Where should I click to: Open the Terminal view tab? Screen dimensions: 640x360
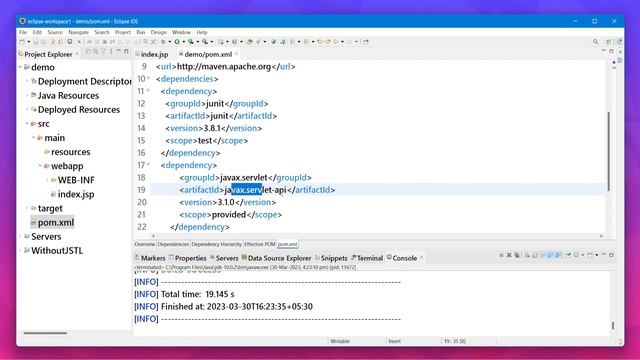367,258
